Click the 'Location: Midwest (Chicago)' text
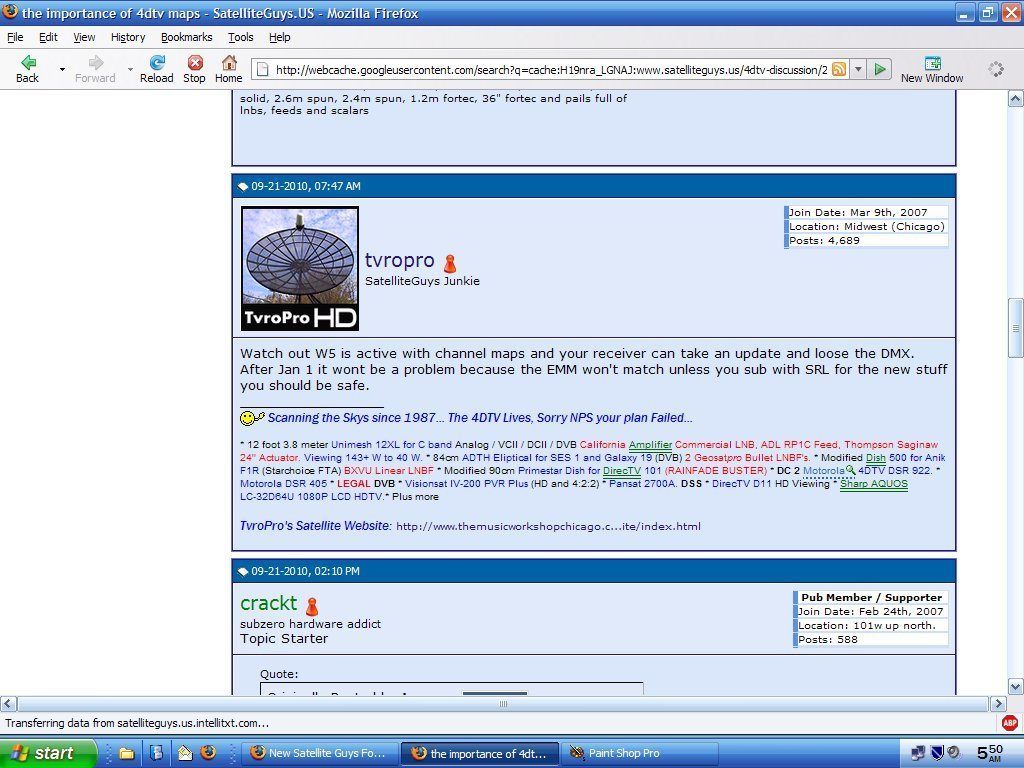The width and height of the screenshot is (1024, 768). tap(867, 227)
